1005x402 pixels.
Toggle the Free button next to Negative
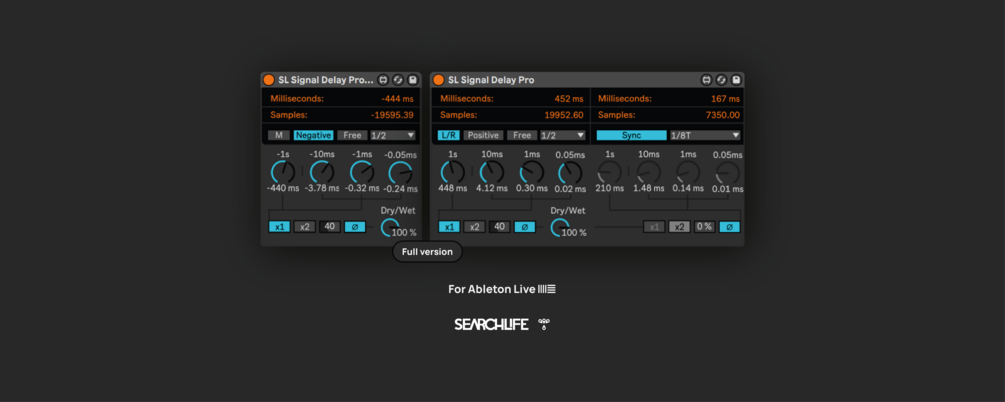(353, 135)
